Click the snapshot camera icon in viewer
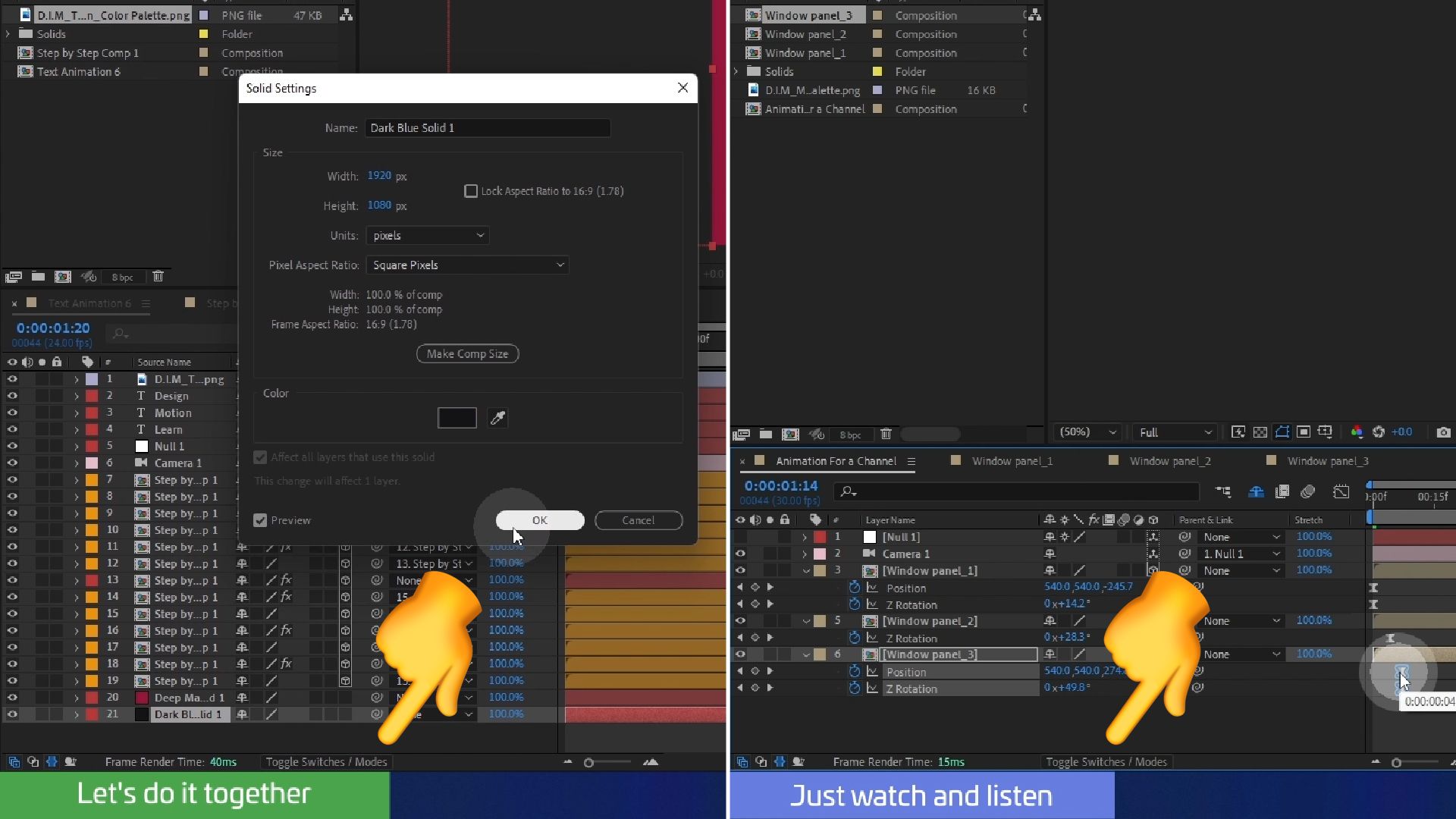This screenshot has width=1456, height=819. [x=1443, y=432]
